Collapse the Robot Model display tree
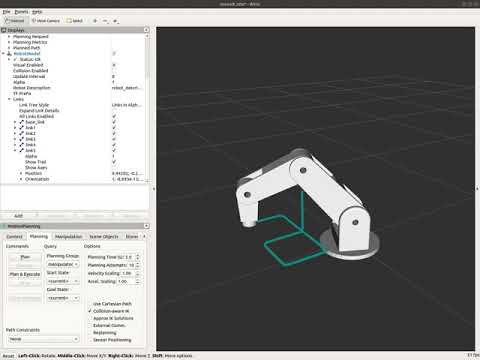Screen dimensions: 480x360 tap(3, 54)
